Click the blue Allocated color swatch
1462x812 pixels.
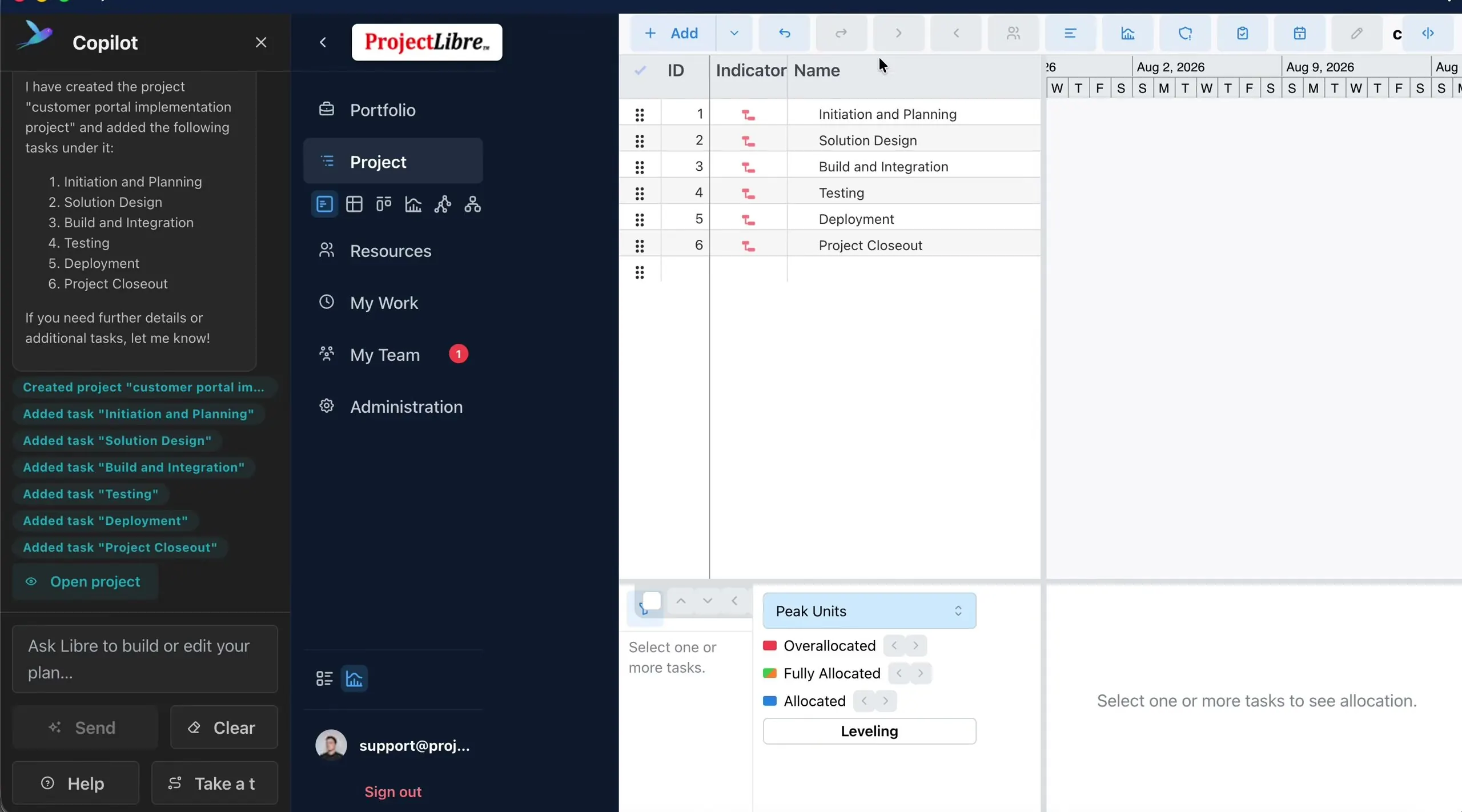(x=770, y=701)
